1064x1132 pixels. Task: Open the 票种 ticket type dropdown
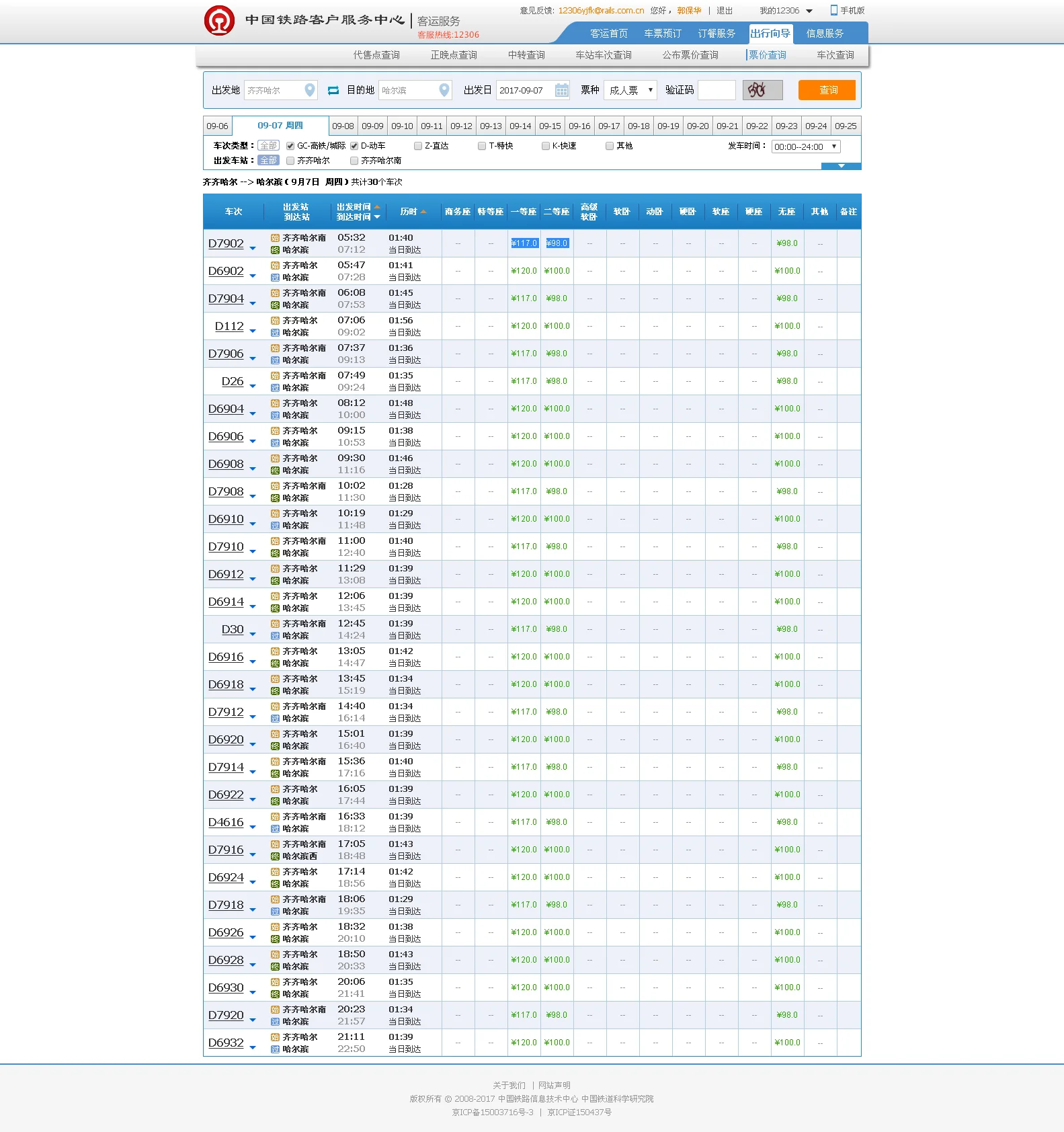click(630, 90)
